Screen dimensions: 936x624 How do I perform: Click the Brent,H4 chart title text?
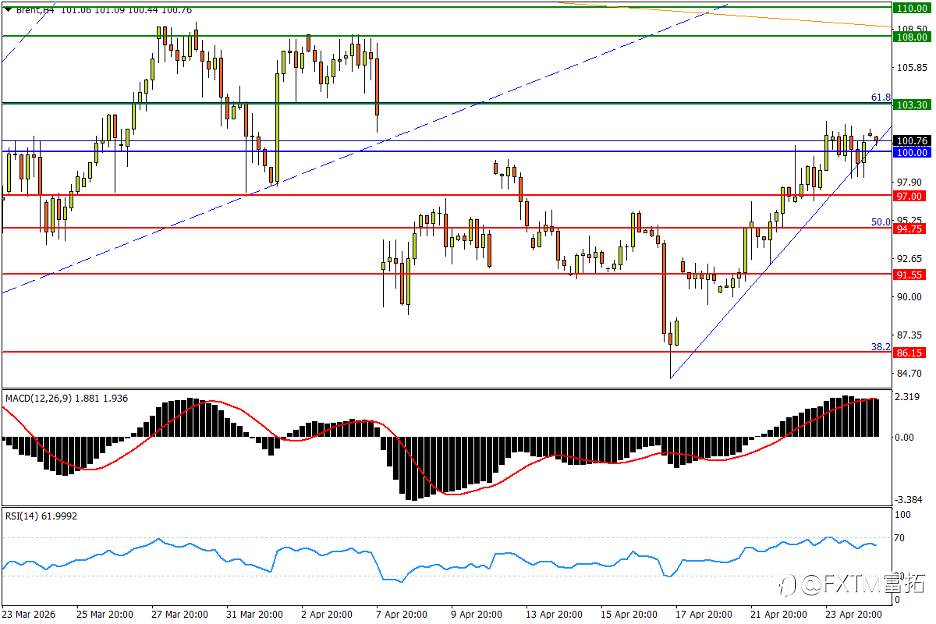click(x=35, y=10)
